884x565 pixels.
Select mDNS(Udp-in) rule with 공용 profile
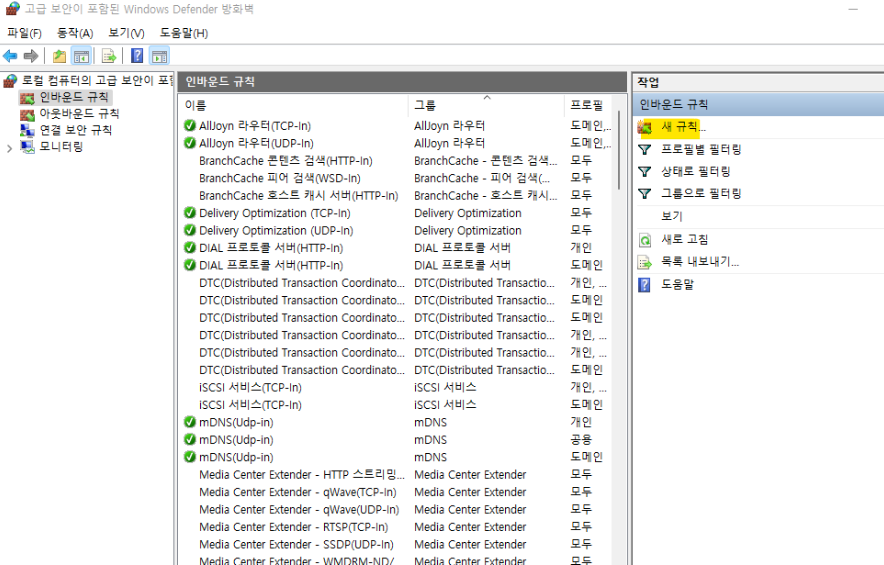(x=236, y=440)
